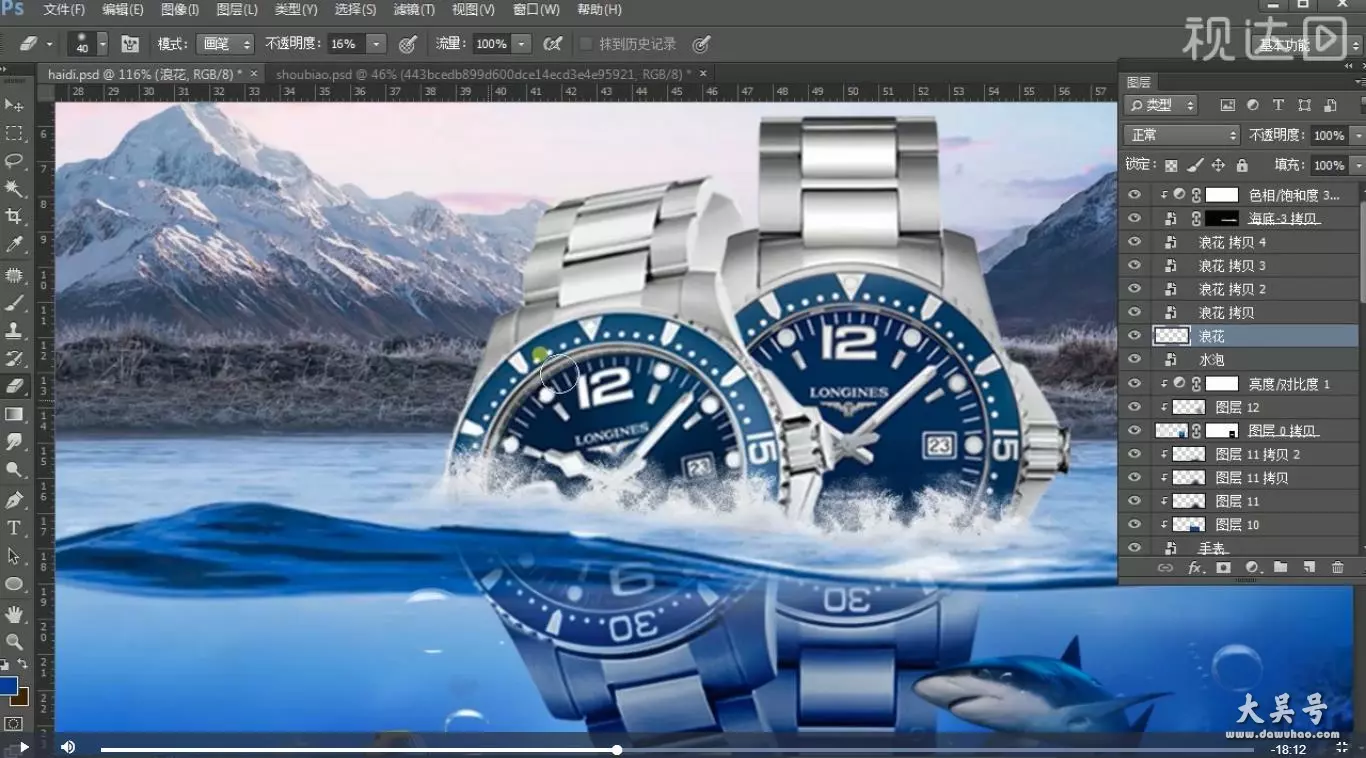Toggle visibility of 亮度/对比度 1 layer
The image size is (1366, 758).
coord(1134,383)
